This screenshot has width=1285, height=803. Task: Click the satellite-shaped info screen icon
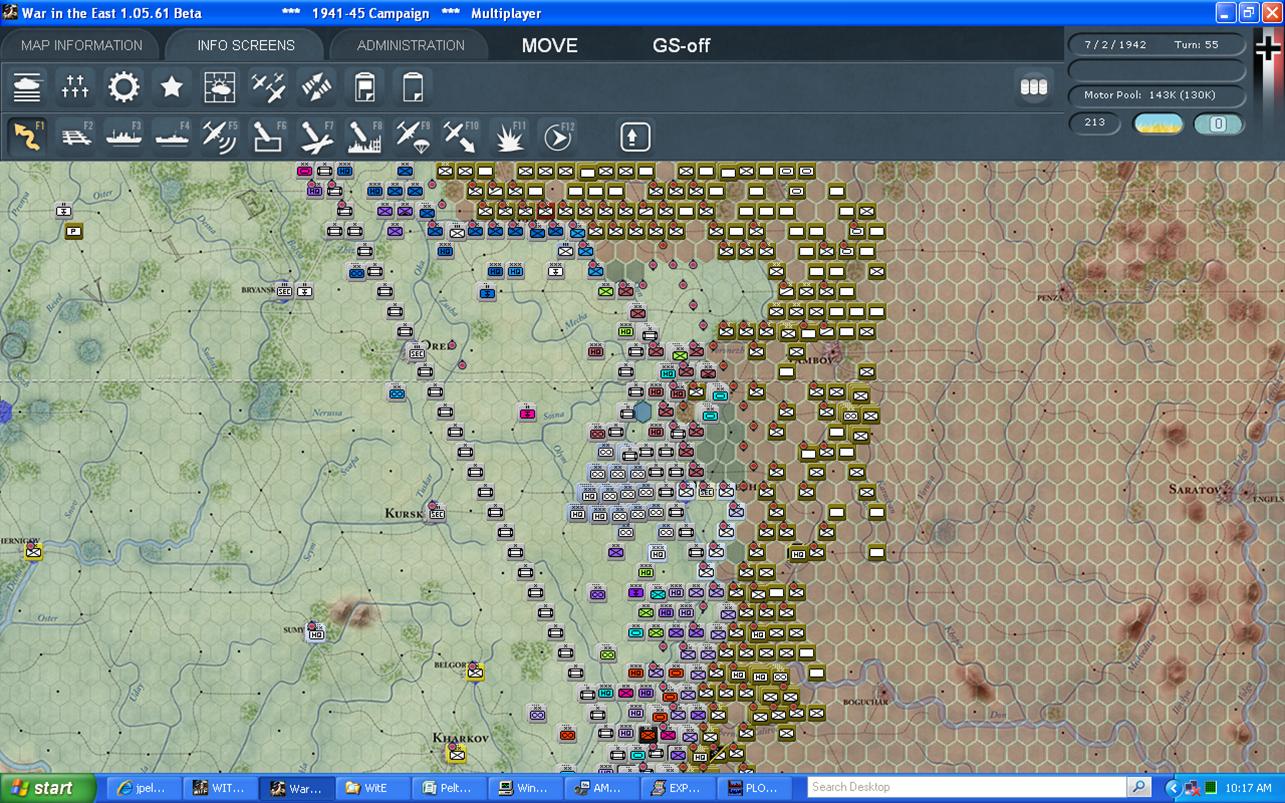pos(316,88)
